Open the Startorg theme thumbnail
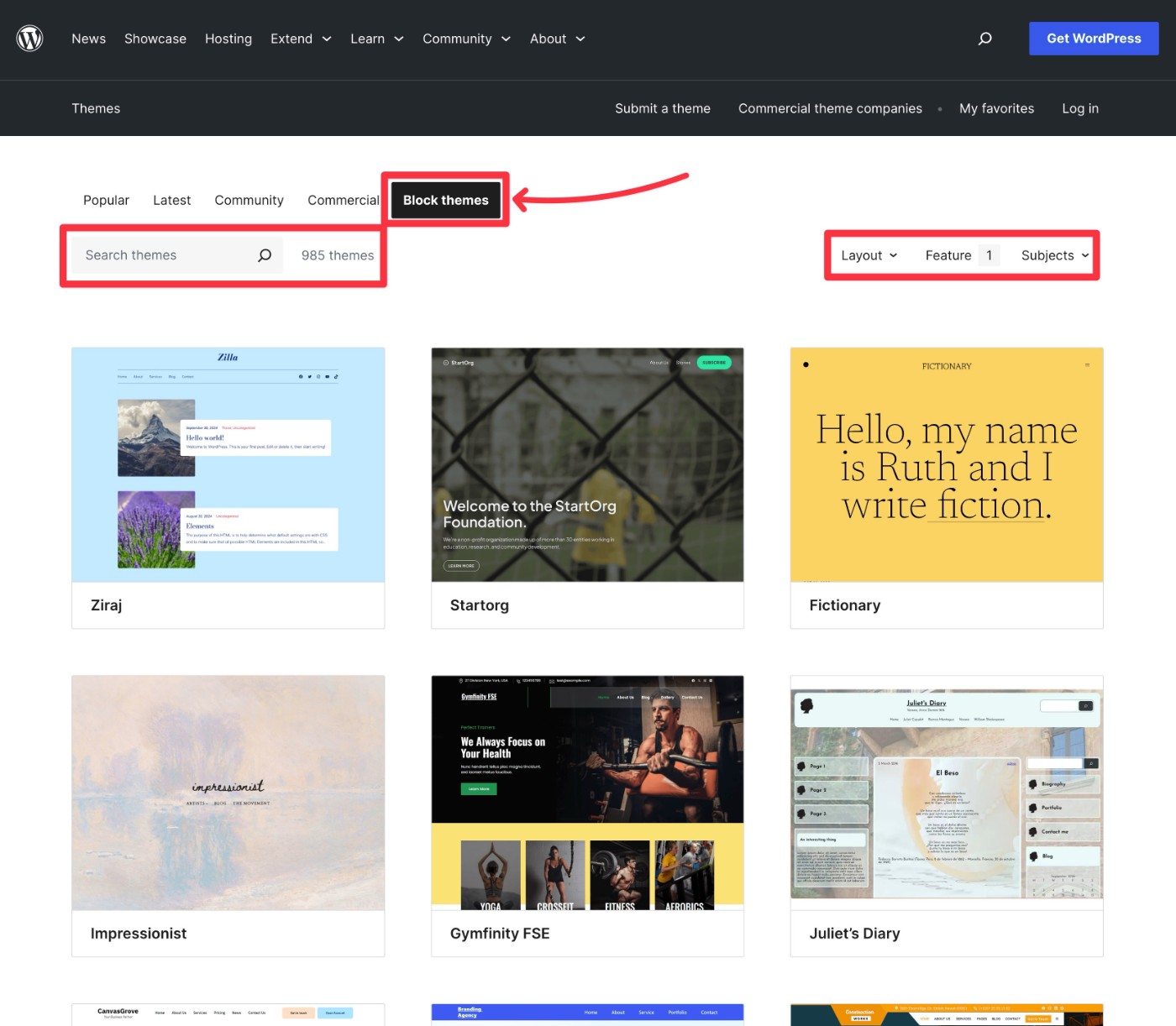The width and height of the screenshot is (1176, 1026). point(587,465)
